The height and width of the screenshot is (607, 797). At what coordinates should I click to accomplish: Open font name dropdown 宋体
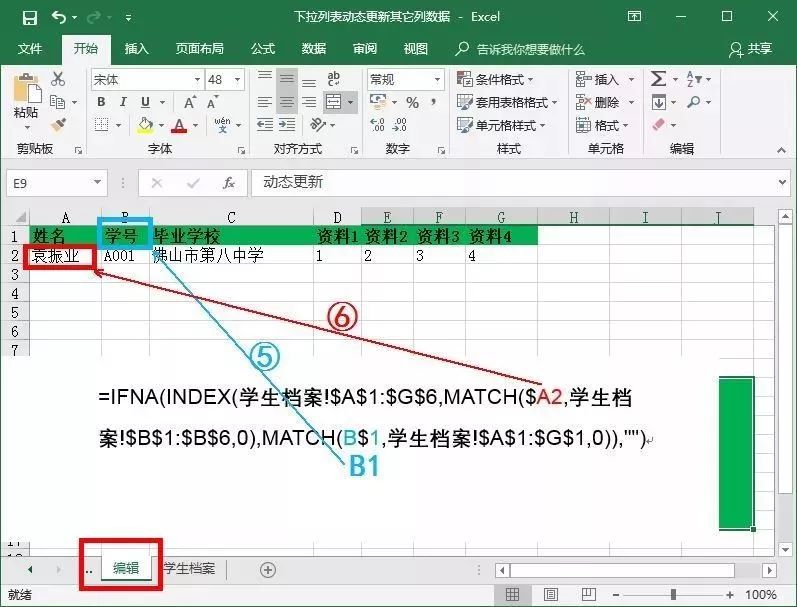coord(197,80)
